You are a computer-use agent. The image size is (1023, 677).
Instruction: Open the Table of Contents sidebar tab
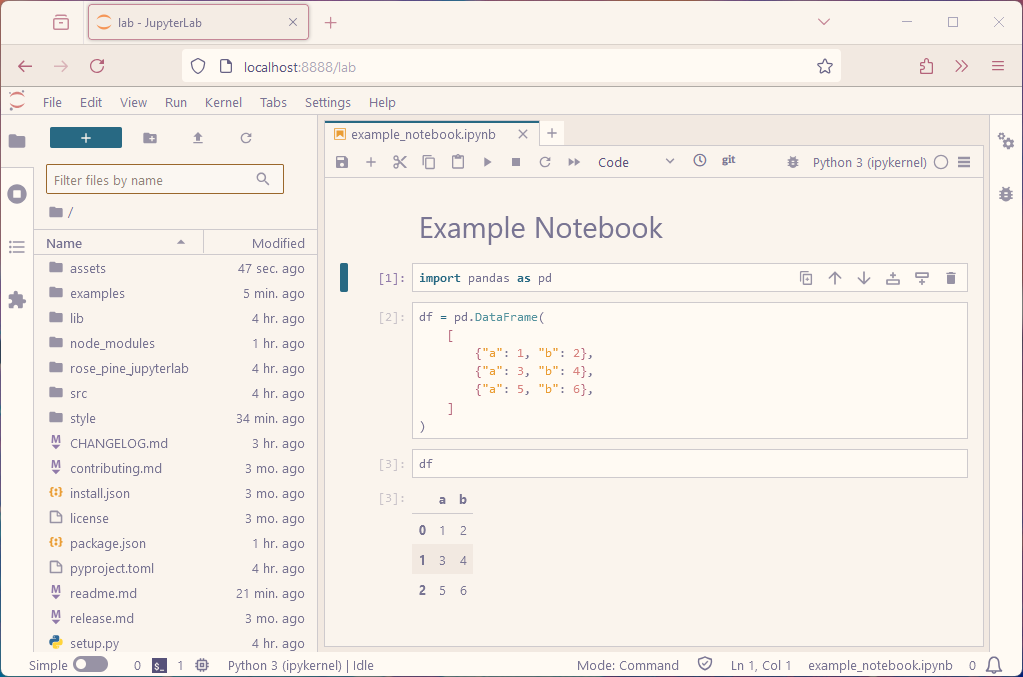click(x=17, y=247)
